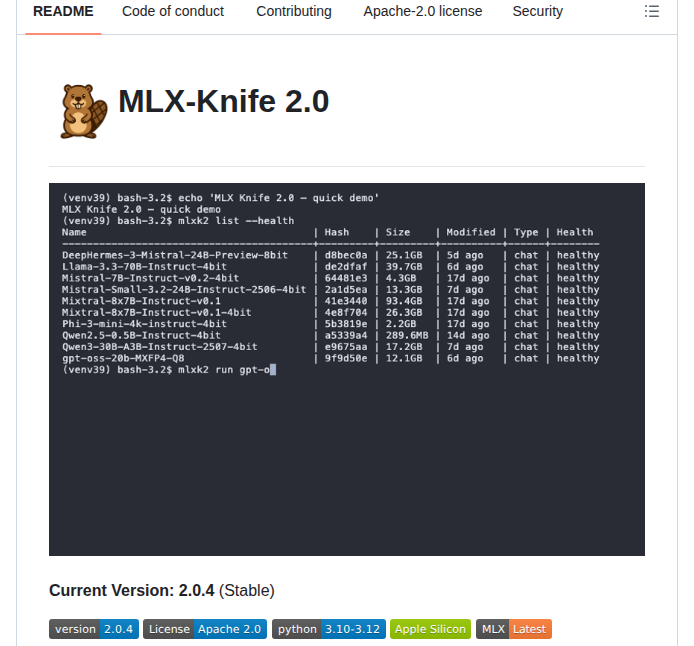
Task: Click the License Apache 2.0 badge
Action: coord(205,629)
